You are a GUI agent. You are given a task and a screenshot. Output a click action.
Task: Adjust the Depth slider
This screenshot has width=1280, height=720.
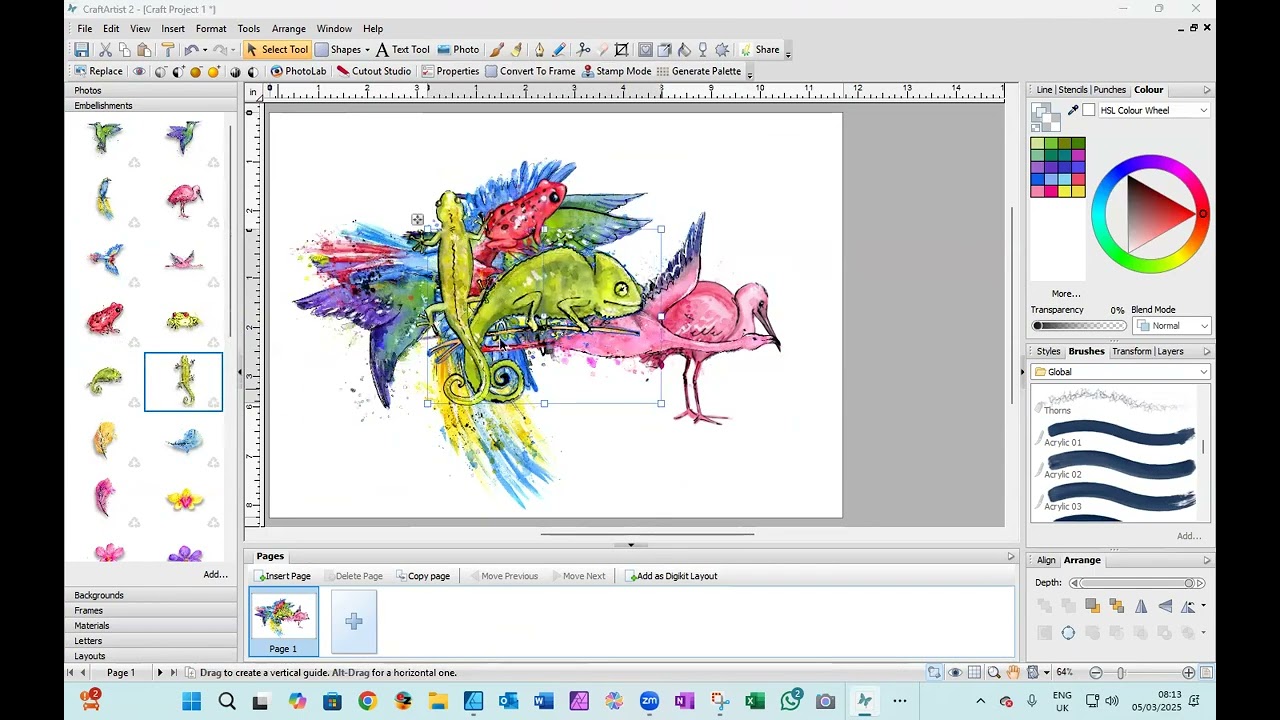click(x=1136, y=583)
